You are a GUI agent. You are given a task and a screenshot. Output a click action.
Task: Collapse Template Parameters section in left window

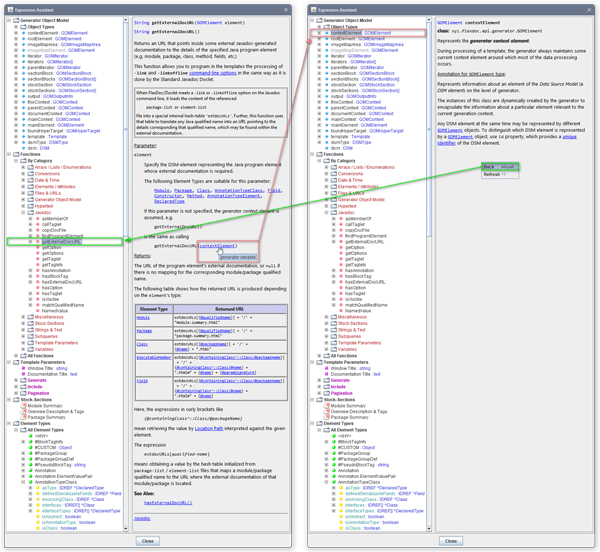9,361
